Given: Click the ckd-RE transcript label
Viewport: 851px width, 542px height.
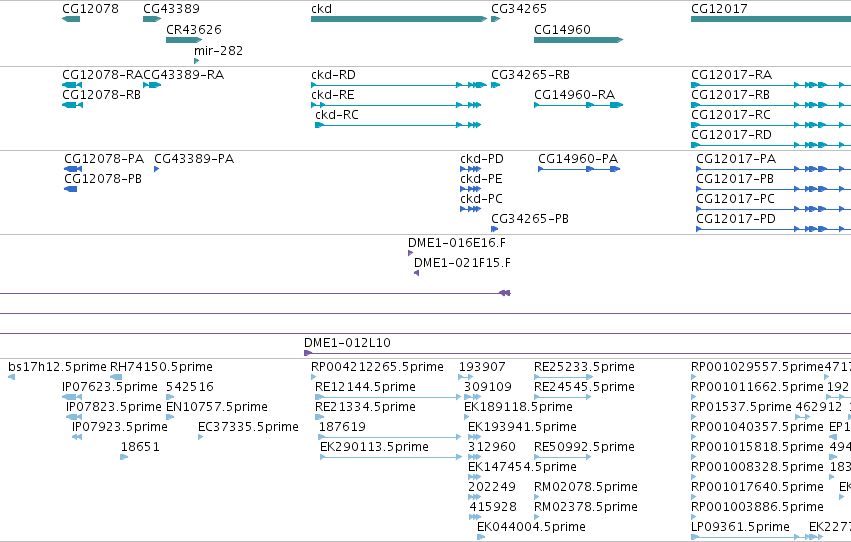Looking at the screenshot, I should pos(333,94).
